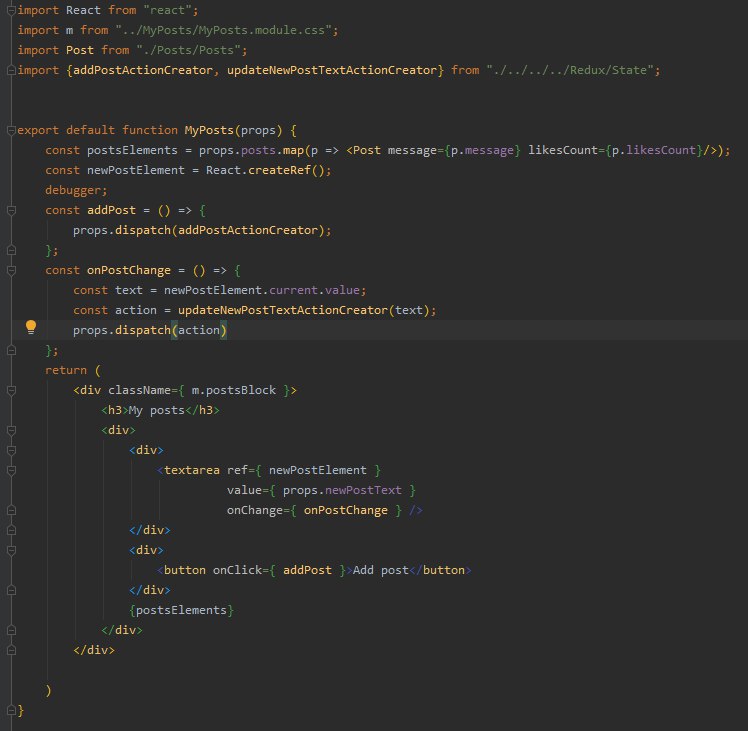This screenshot has width=748, height=731.
Task: Collapse the 'export default function MyPosts' block
Action: click(x=11, y=130)
